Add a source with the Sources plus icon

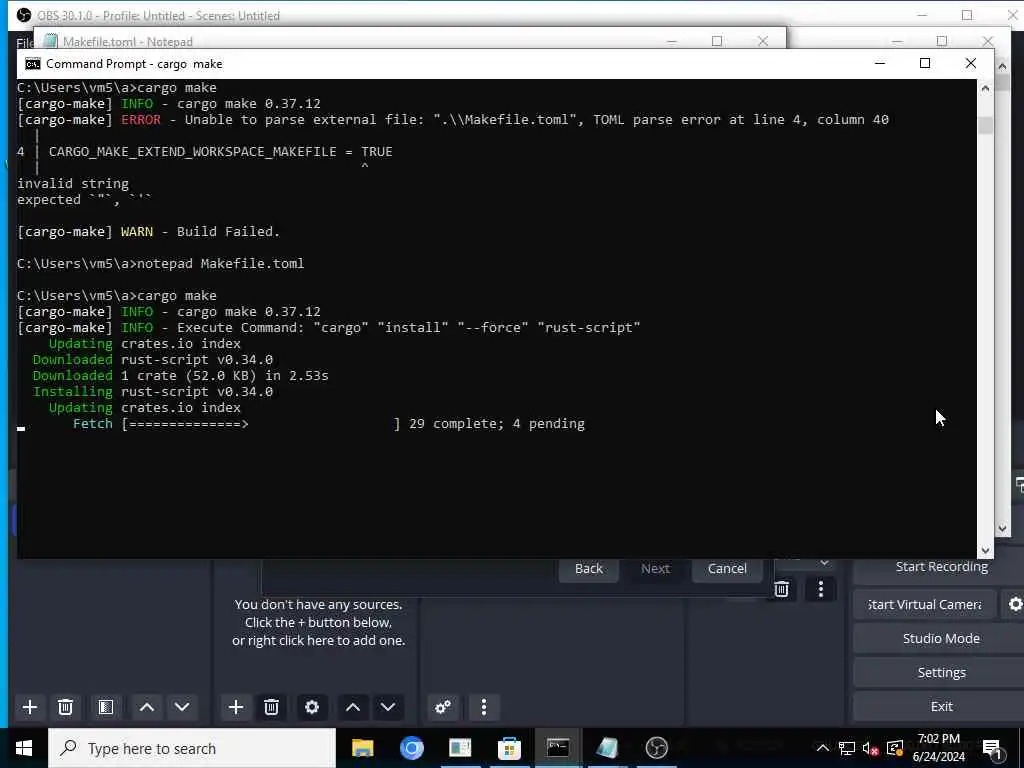pyautogui.click(x=236, y=707)
